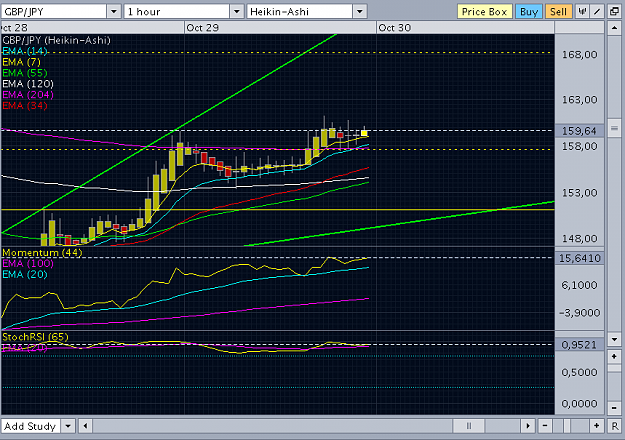Click the vertical zoom out minus button
This screenshot has width=625, height=440.
tap(614, 408)
